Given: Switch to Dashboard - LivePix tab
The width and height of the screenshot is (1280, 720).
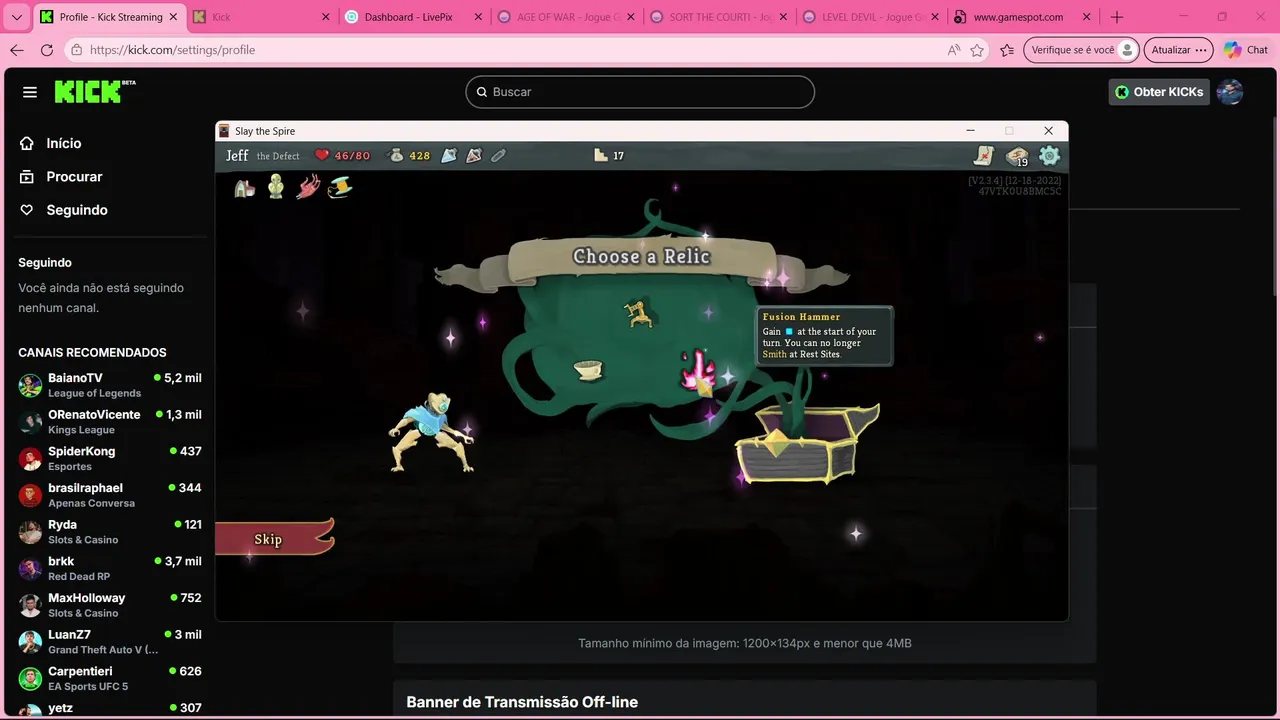Looking at the screenshot, I should pyautogui.click(x=412, y=17).
